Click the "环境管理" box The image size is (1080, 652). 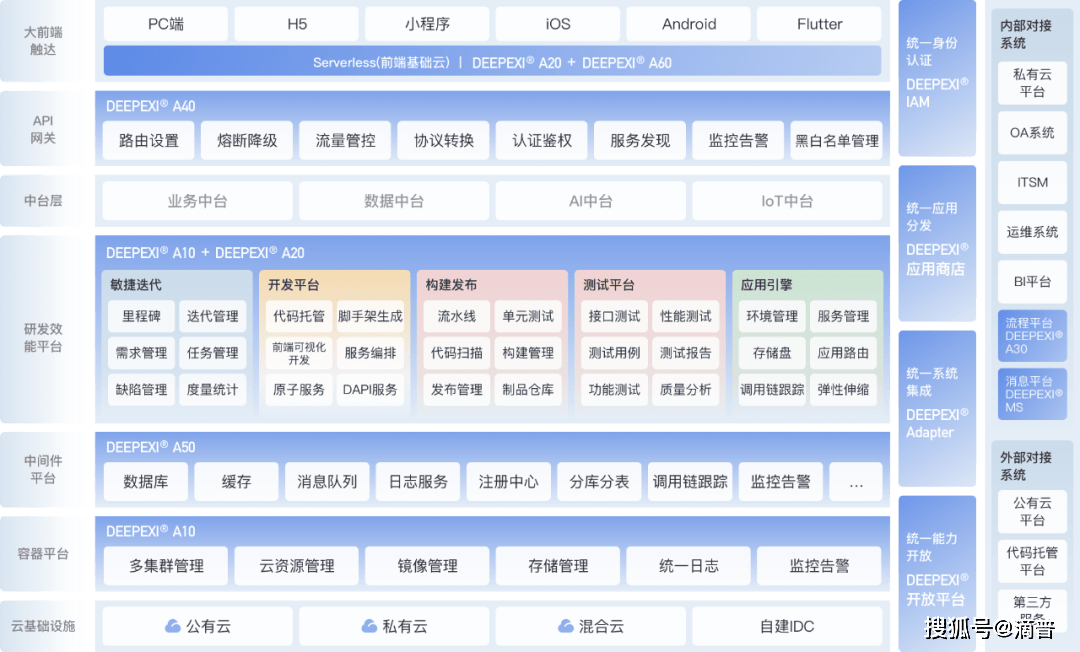tap(772, 316)
